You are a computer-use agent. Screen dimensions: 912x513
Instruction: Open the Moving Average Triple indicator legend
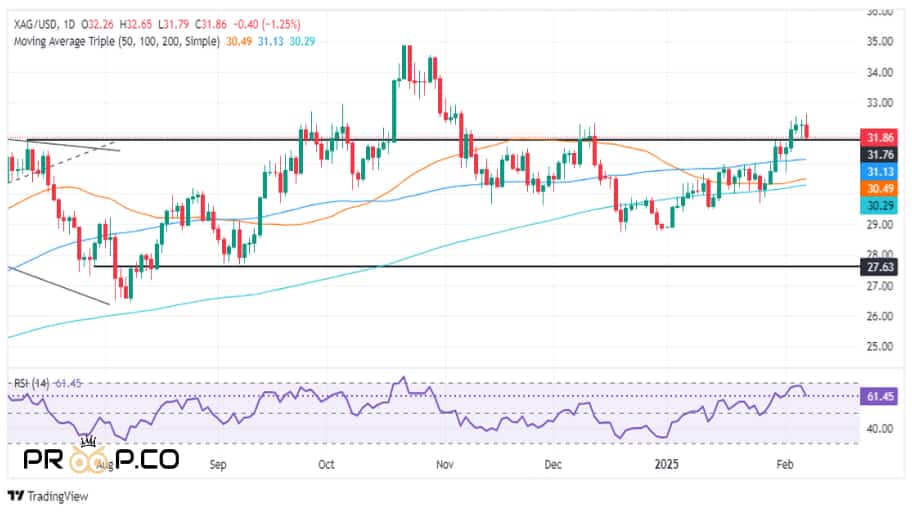click(x=116, y=41)
